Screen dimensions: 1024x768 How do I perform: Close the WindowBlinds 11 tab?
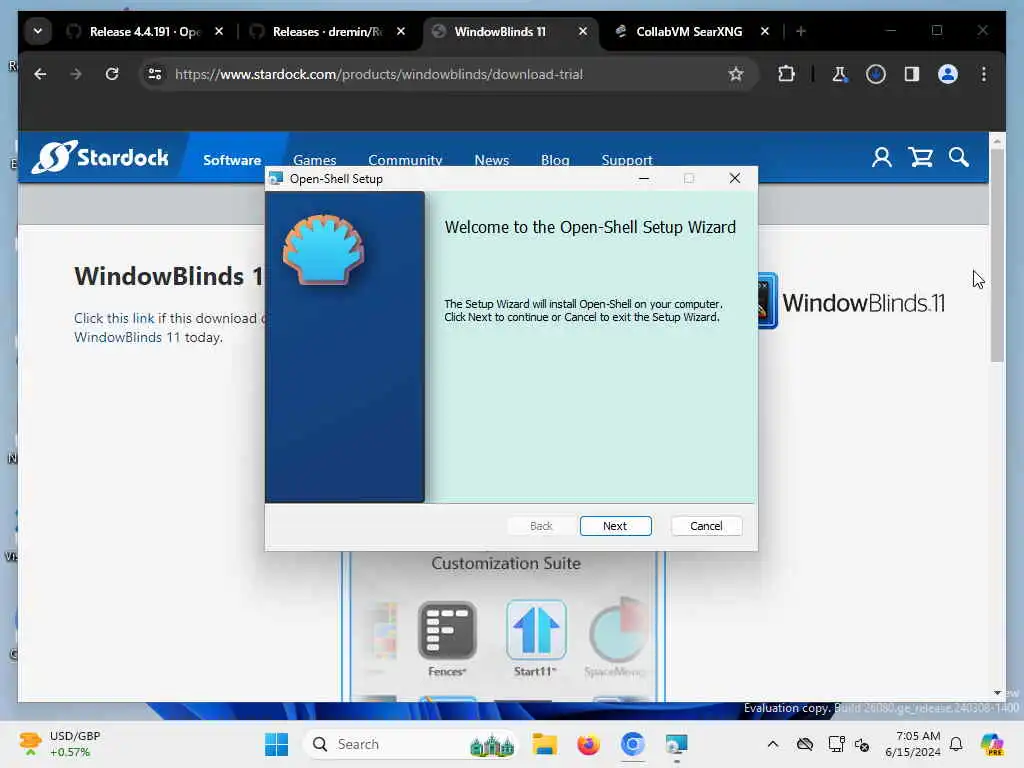[x=583, y=31]
